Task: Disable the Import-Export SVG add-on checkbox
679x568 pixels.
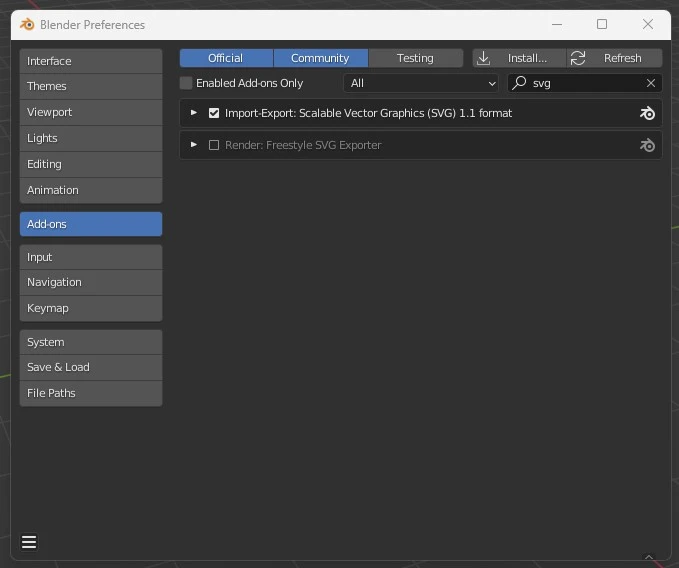Action: 214,113
